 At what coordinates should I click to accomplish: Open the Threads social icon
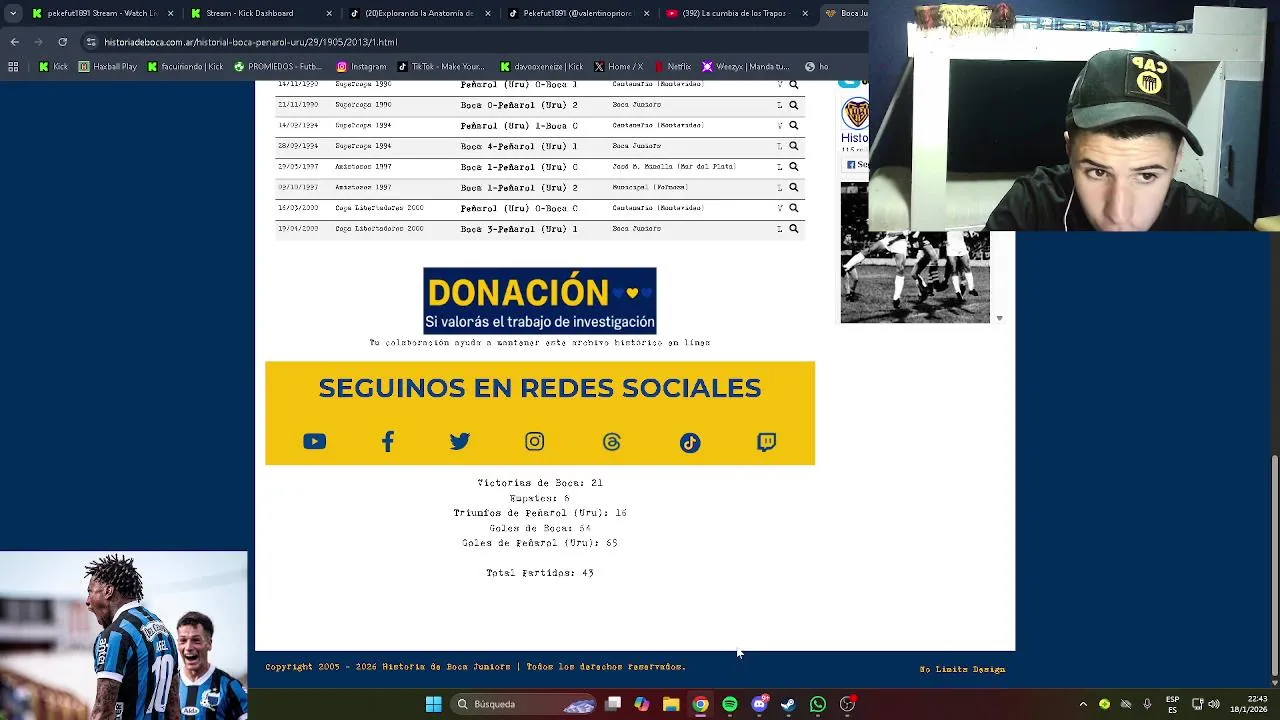point(611,442)
